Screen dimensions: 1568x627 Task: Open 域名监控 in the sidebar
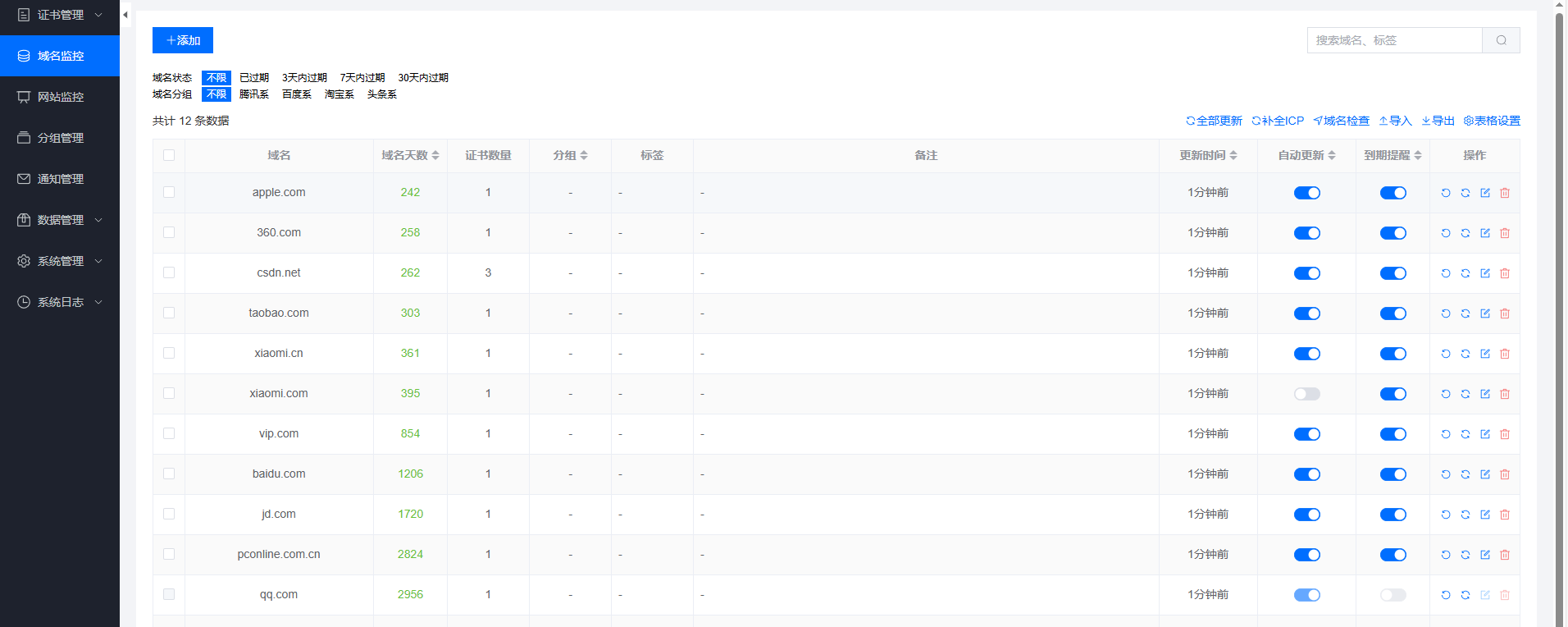coord(60,56)
